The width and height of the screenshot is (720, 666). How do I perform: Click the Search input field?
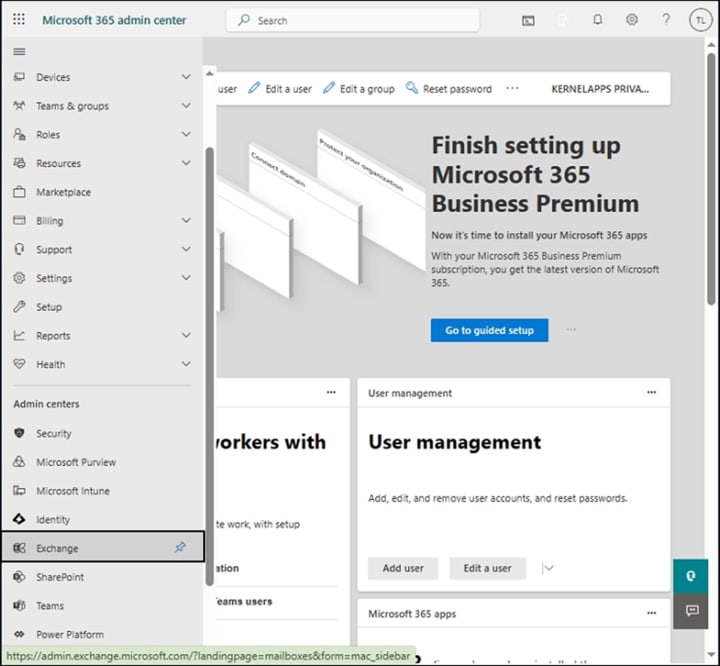(353, 20)
